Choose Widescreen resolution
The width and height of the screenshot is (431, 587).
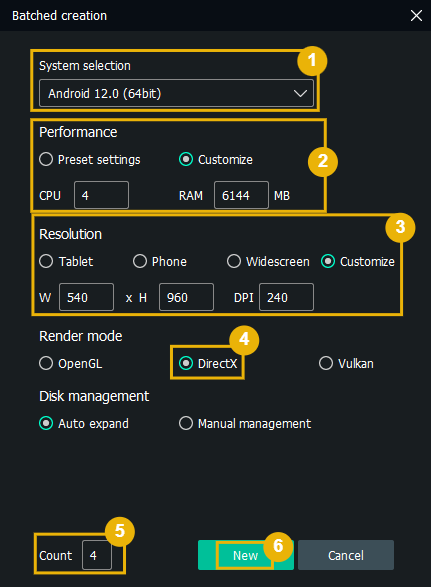coord(268,261)
